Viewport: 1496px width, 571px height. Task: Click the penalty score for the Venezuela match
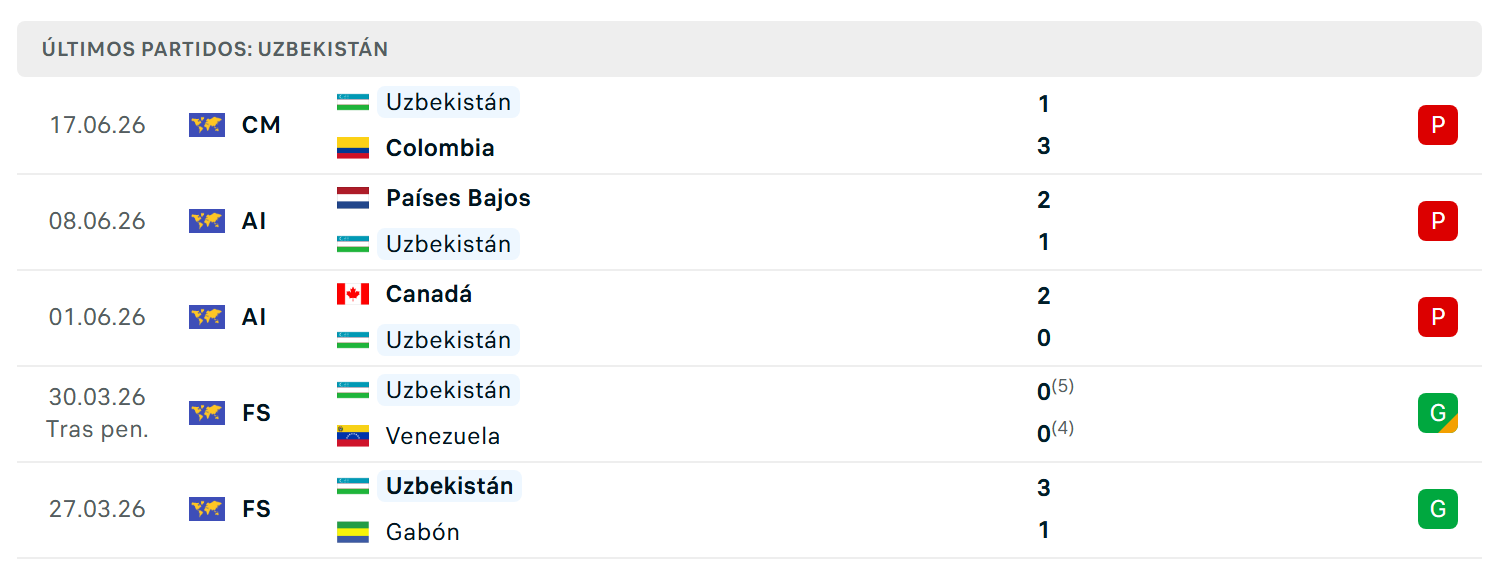(x=1062, y=428)
